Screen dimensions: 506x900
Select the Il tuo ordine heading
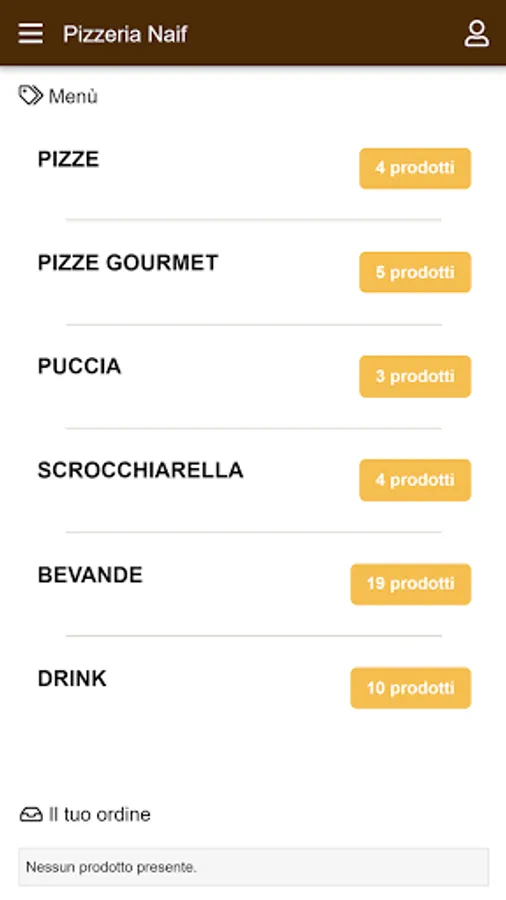tap(100, 814)
